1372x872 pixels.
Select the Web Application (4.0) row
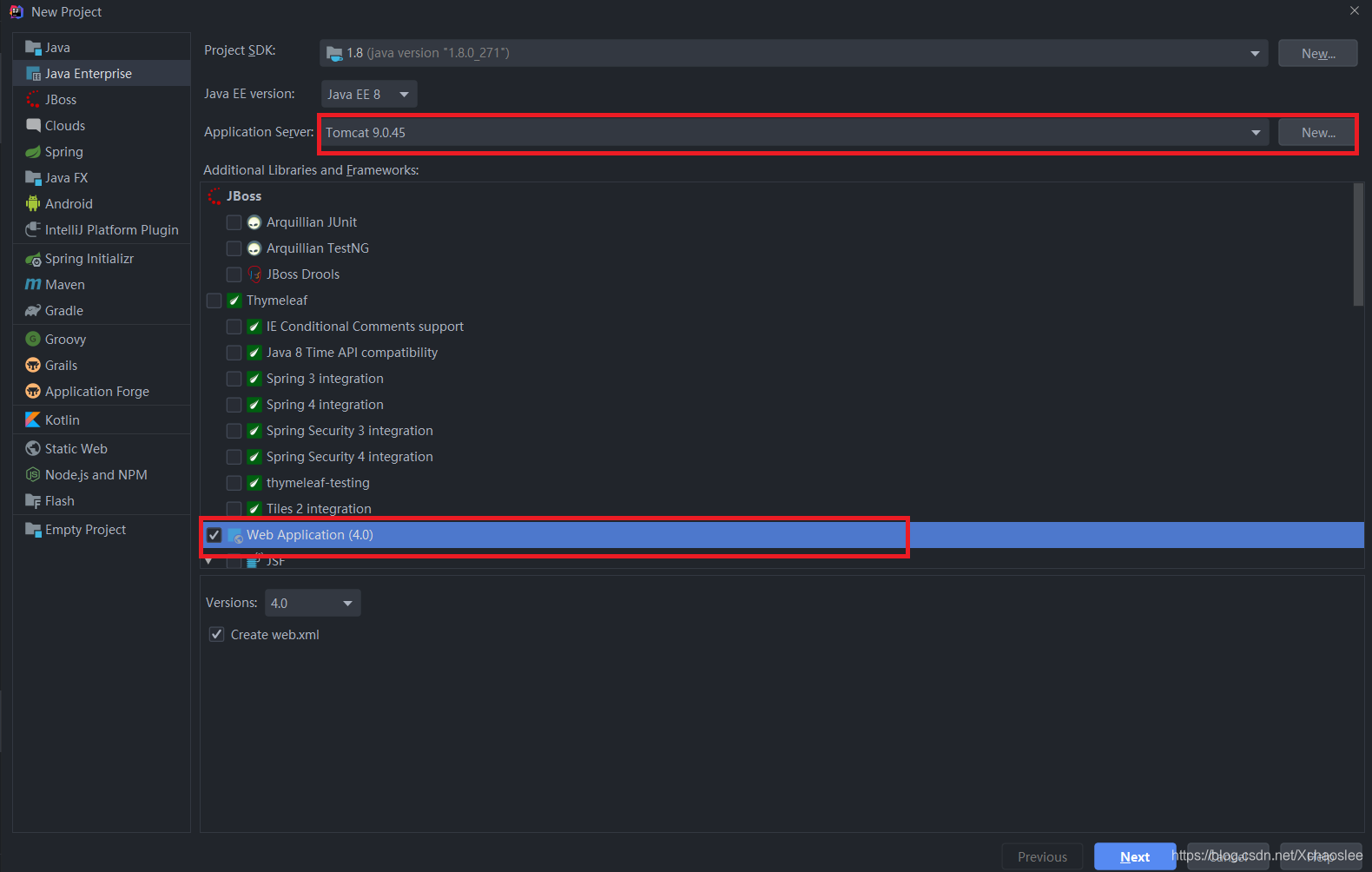coord(782,535)
